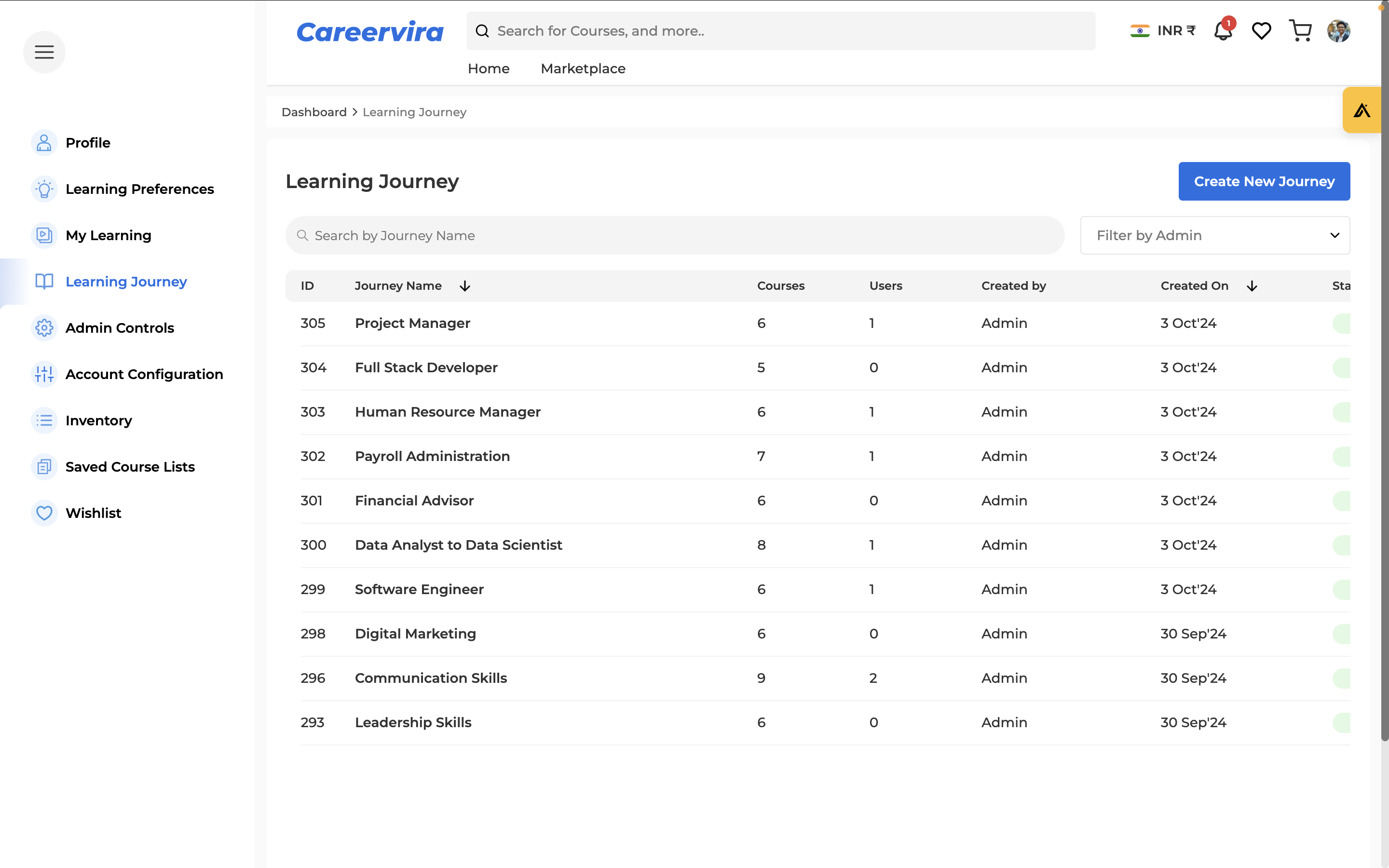The height and width of the screenshot is (868, 1389).
Task: Toggle status for Leadership Skills journey
Action: 1341,722
